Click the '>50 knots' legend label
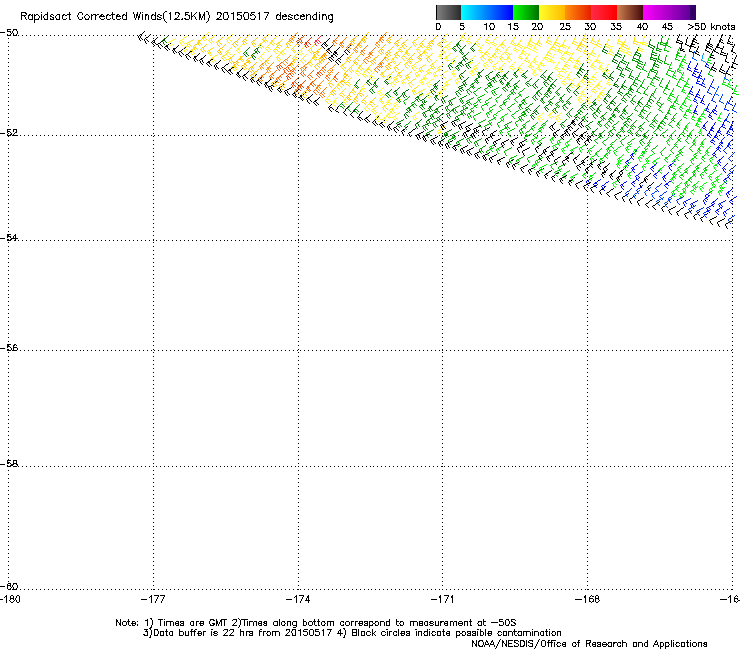740x650 pixels. coord(711,27)
